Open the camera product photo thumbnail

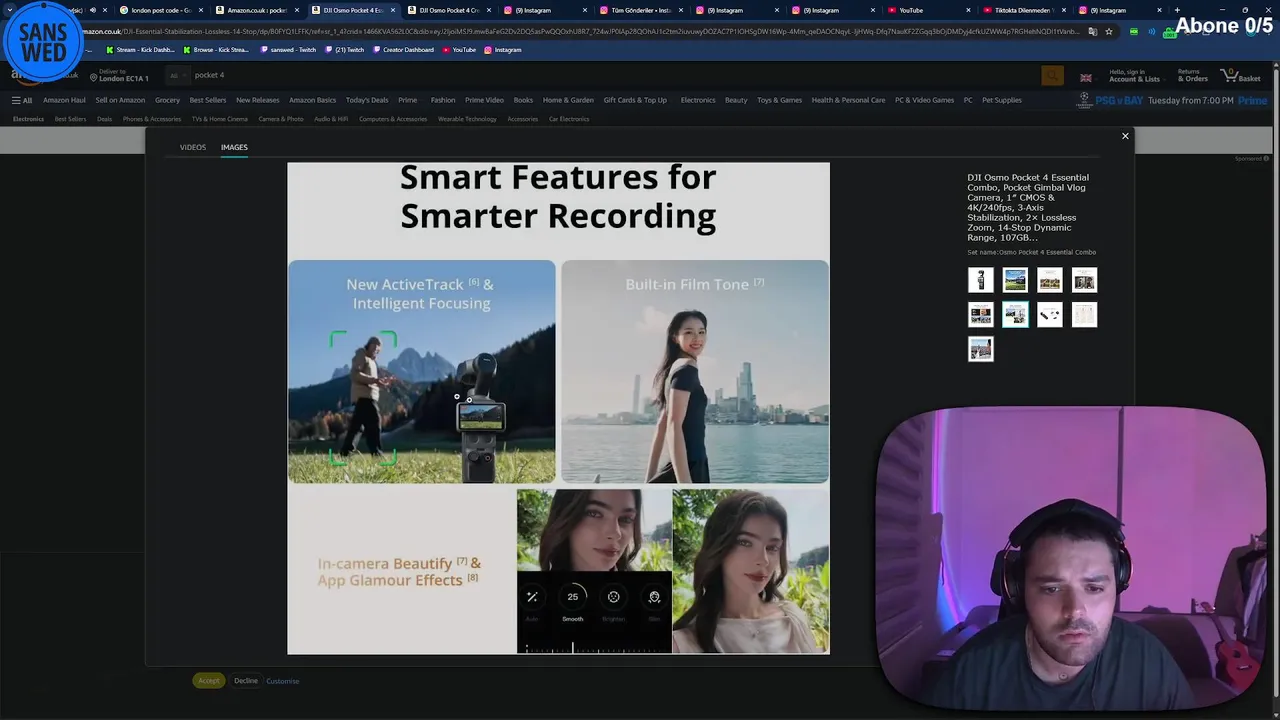pyautogui.click(x=981, y=280)
